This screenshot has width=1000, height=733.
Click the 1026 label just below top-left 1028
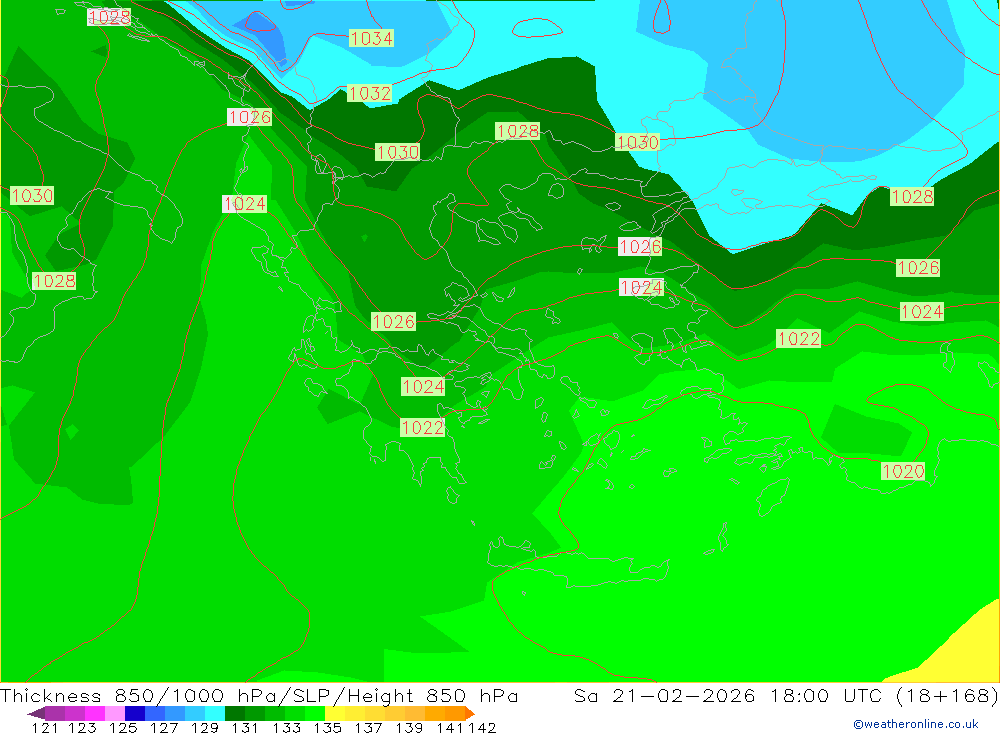click(x=249, y=117)
